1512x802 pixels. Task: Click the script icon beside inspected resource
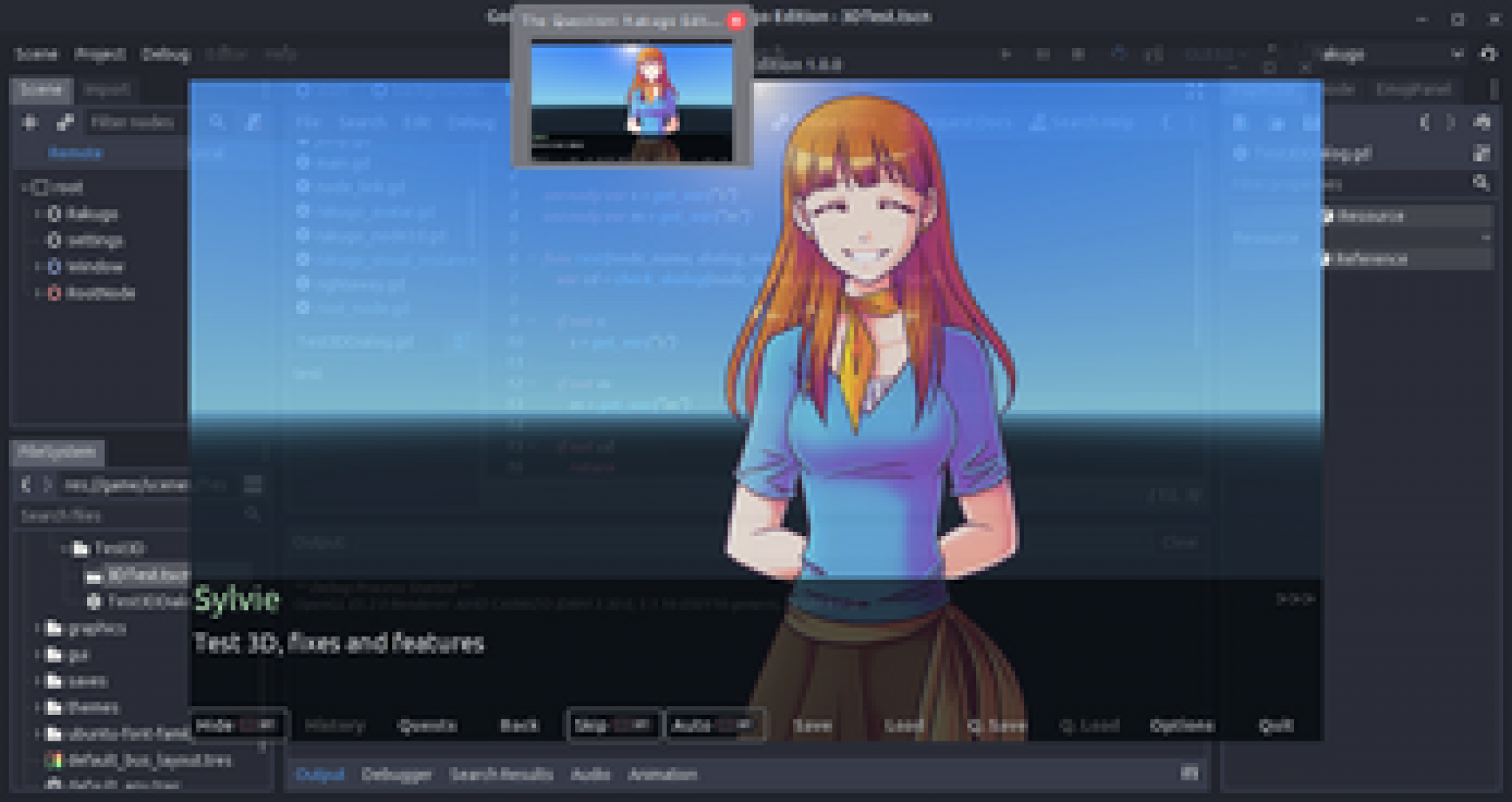pyautogui.click(x=1480, y=154)
